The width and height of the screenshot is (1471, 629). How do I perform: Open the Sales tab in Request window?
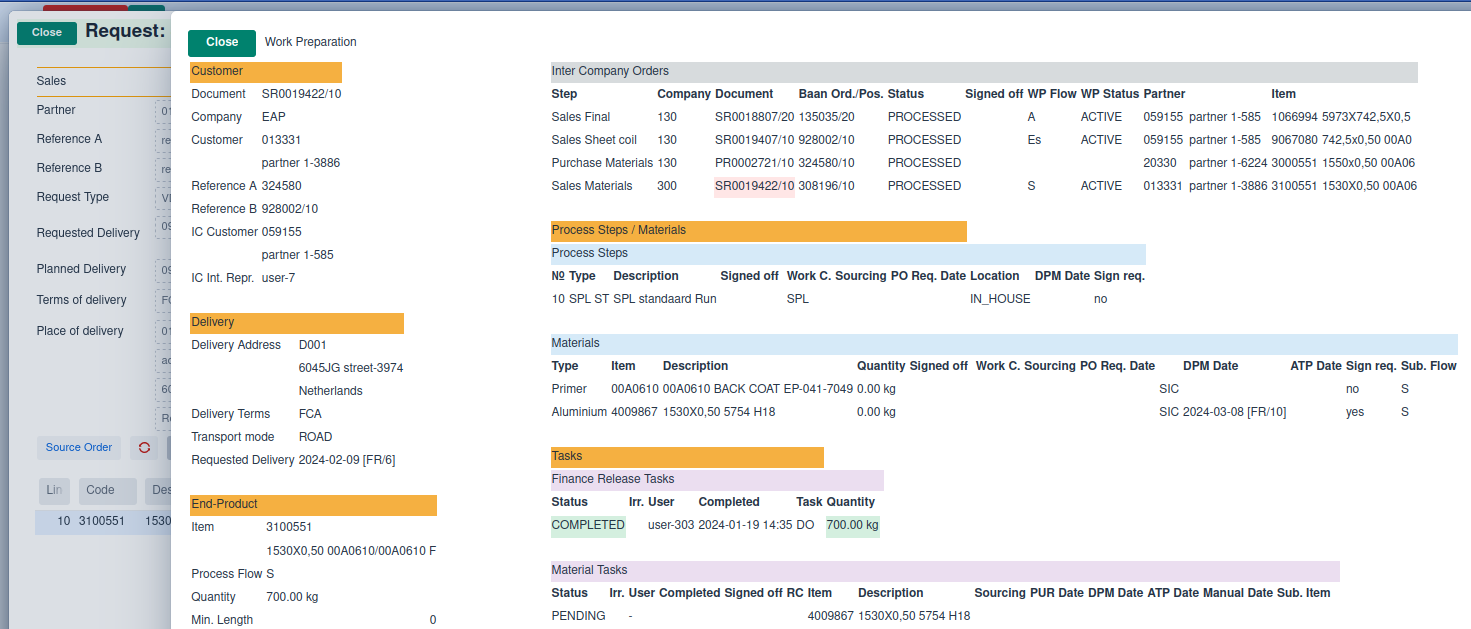pos(51,81)
